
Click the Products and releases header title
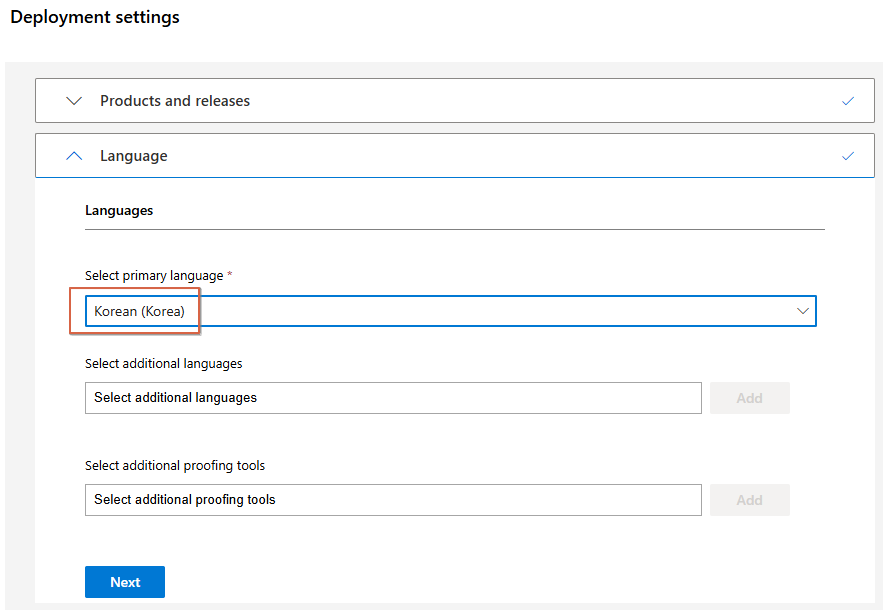175,101
